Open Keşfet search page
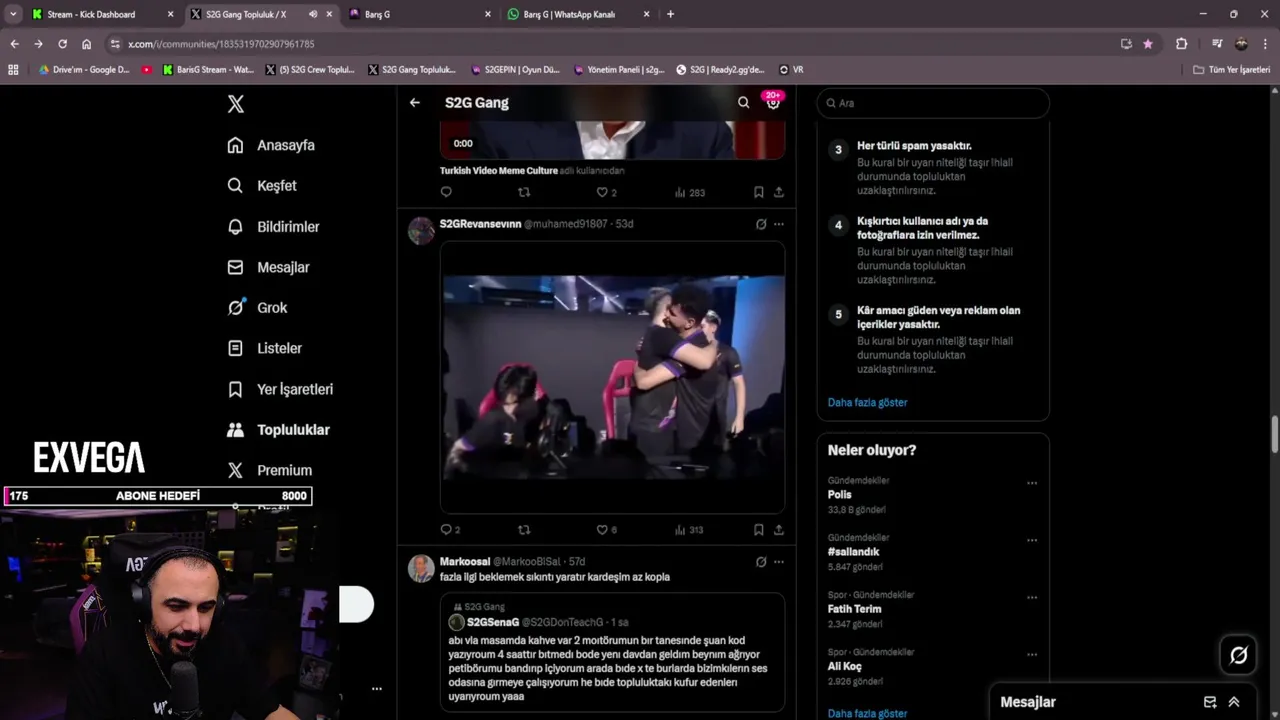Image resolution: width=1280 pixels, height=720 pixels. point(262,186)
